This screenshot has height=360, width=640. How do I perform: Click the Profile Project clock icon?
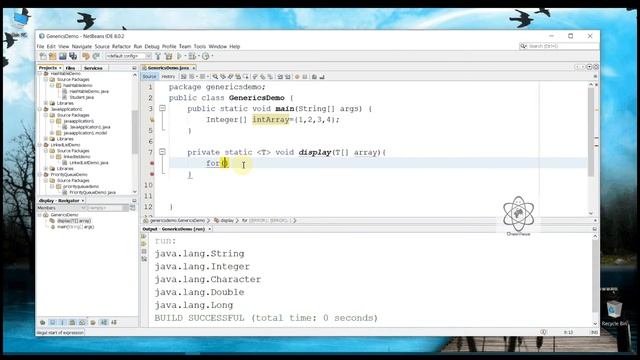click(206, 56)
